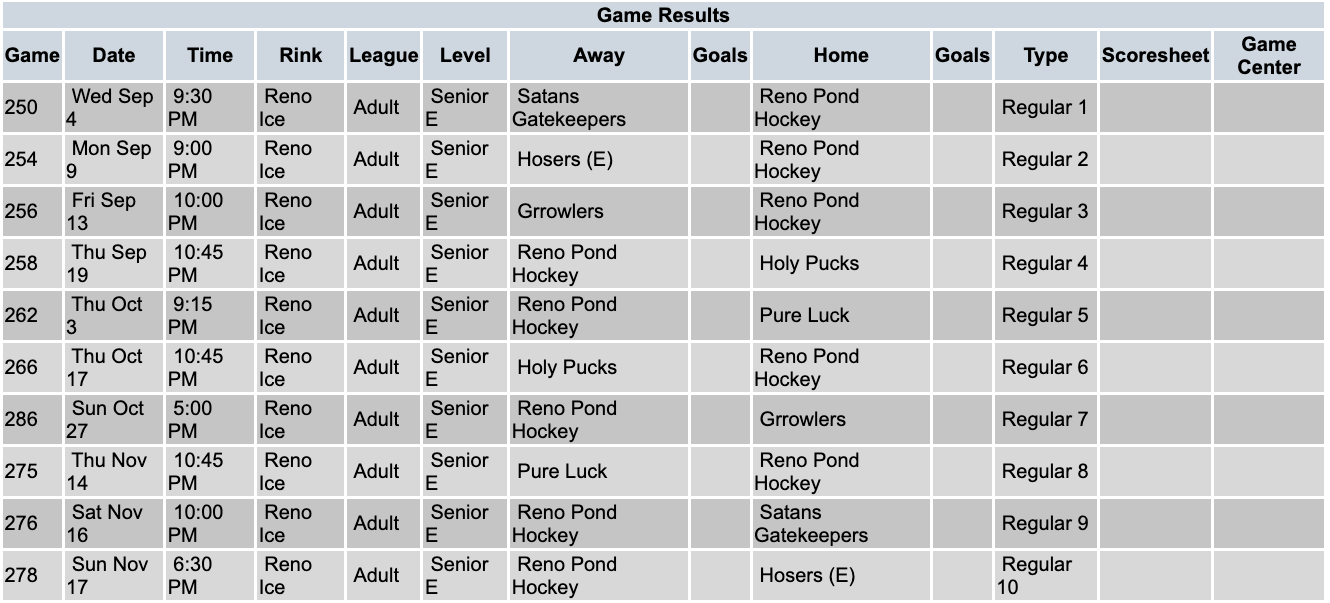Click Grrowlers home team in game 286
The width and height of the screenshot is (1330, 603).
coord(802,420)
